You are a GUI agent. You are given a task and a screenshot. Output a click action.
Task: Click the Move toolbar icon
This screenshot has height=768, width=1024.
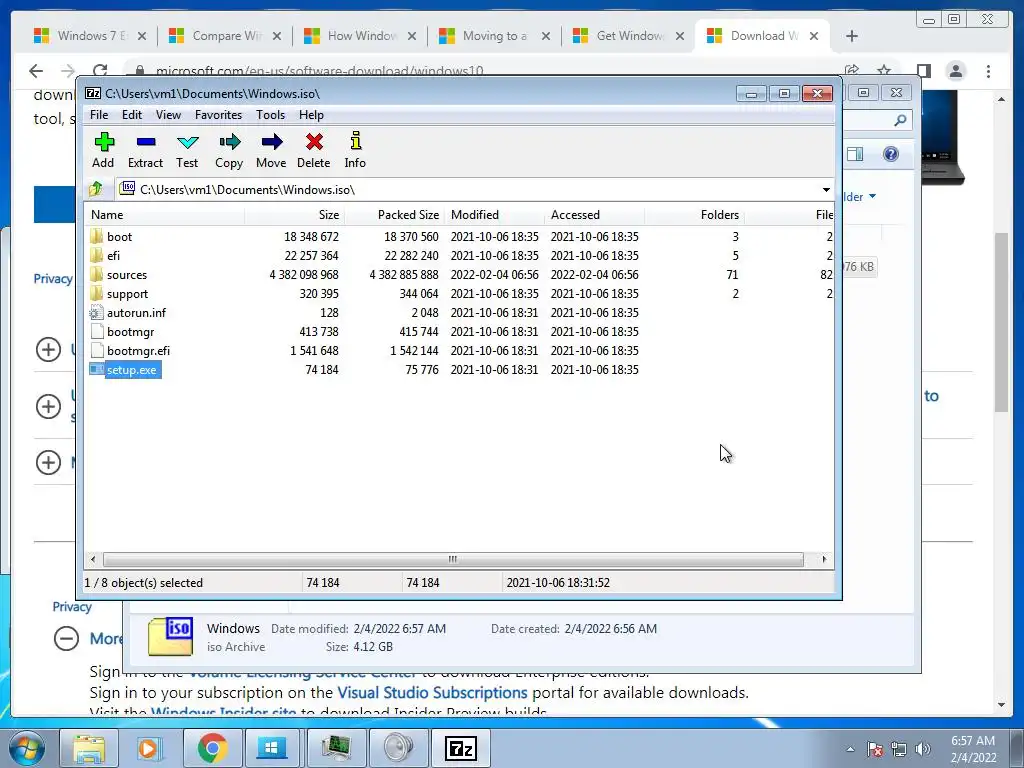click(x=271, y=150)
